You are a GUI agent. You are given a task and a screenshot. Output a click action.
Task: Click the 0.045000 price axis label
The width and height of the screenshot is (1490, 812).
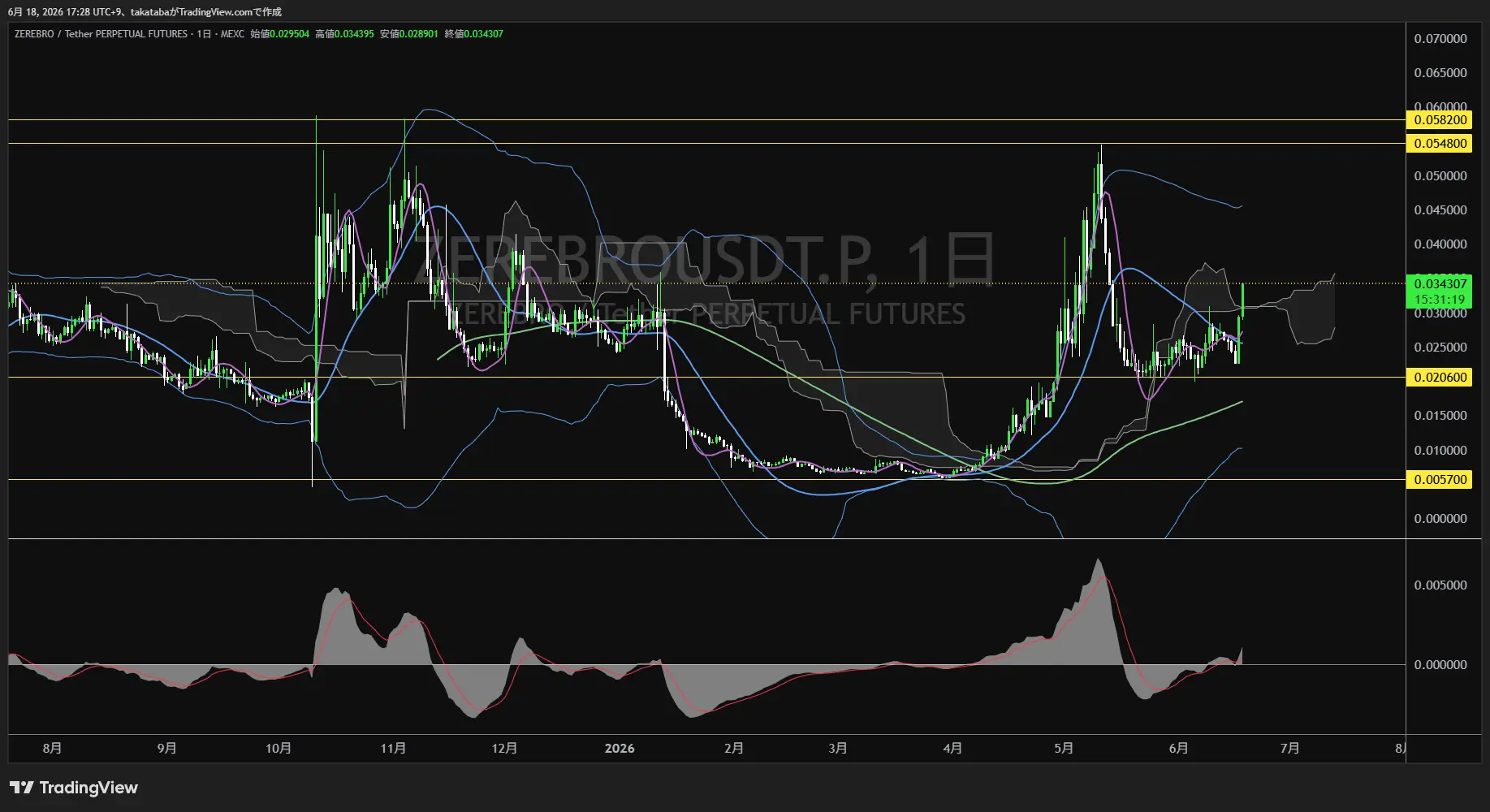[1440, 210]
